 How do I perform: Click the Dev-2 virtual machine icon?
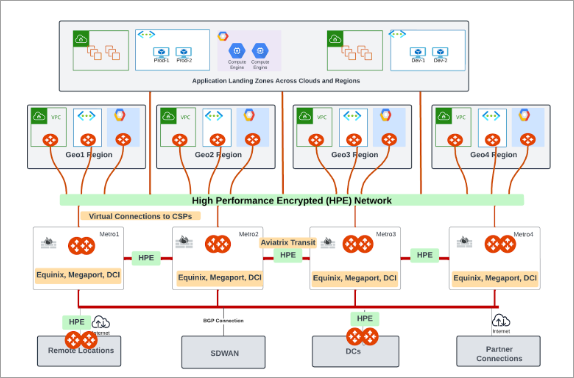tap(440, 52)
